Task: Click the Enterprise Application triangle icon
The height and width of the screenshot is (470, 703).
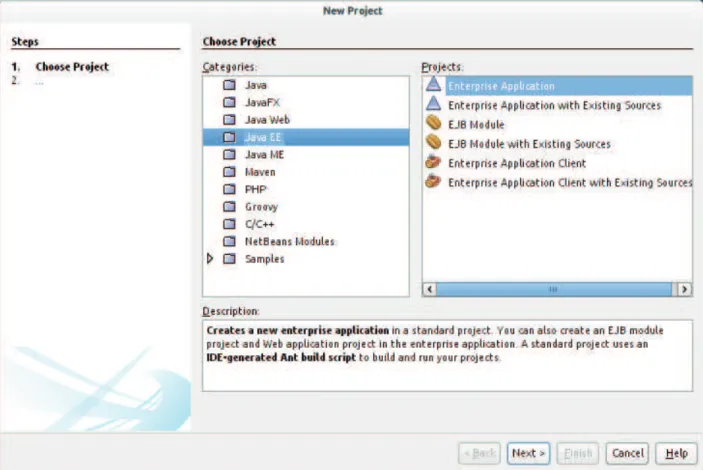Action: [x=434, y=84]
